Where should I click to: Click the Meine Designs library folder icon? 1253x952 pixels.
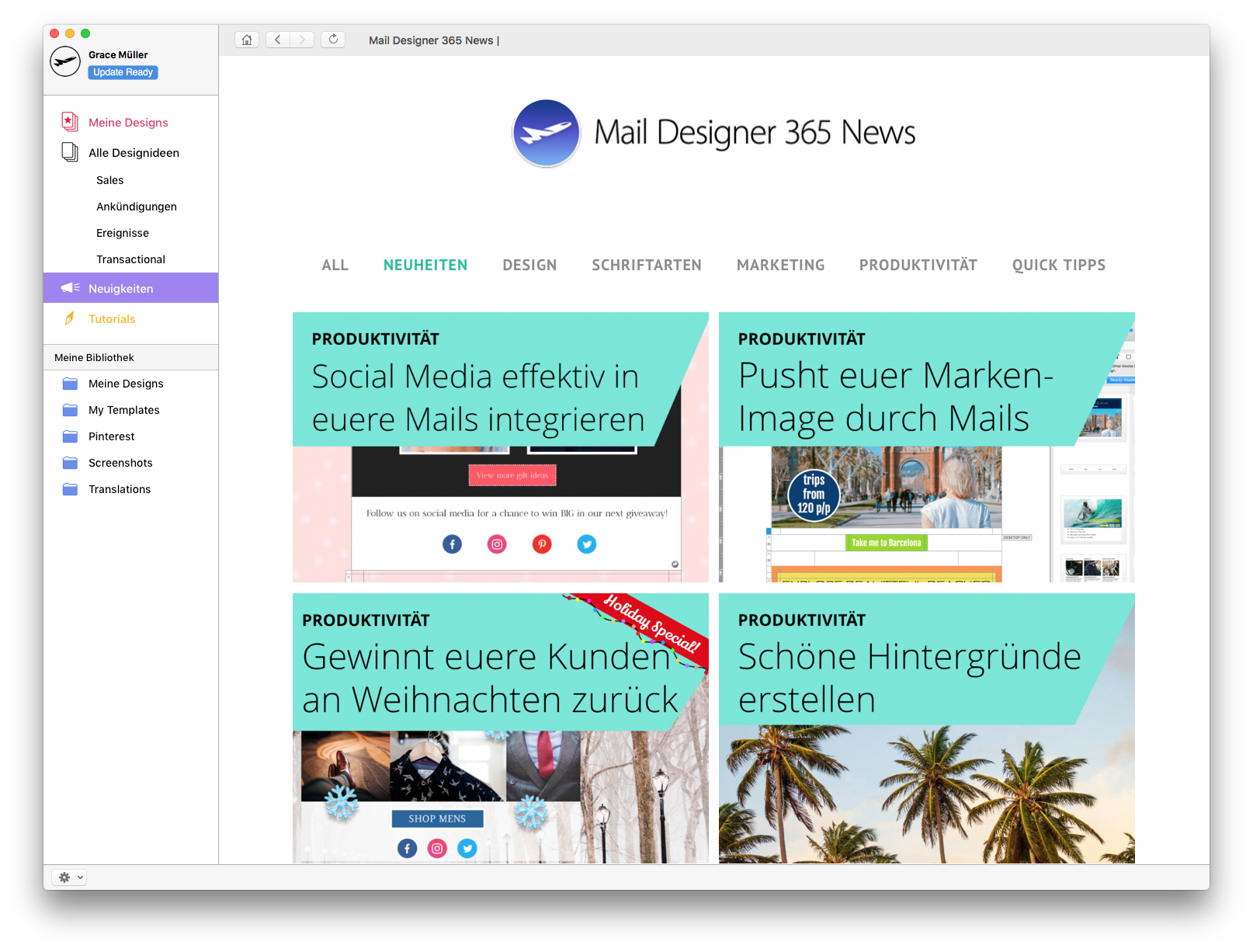click(70, 384)
